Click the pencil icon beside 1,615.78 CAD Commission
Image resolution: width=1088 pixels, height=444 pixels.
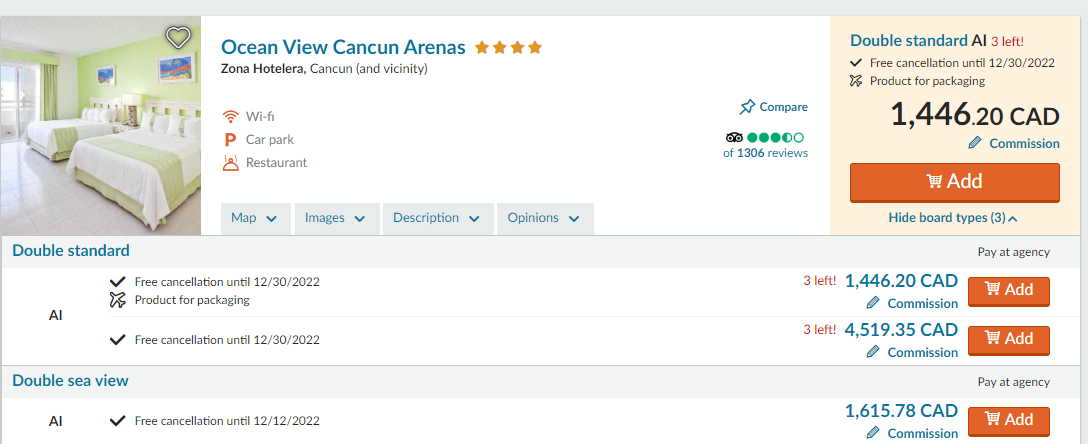tap(873, 433)
